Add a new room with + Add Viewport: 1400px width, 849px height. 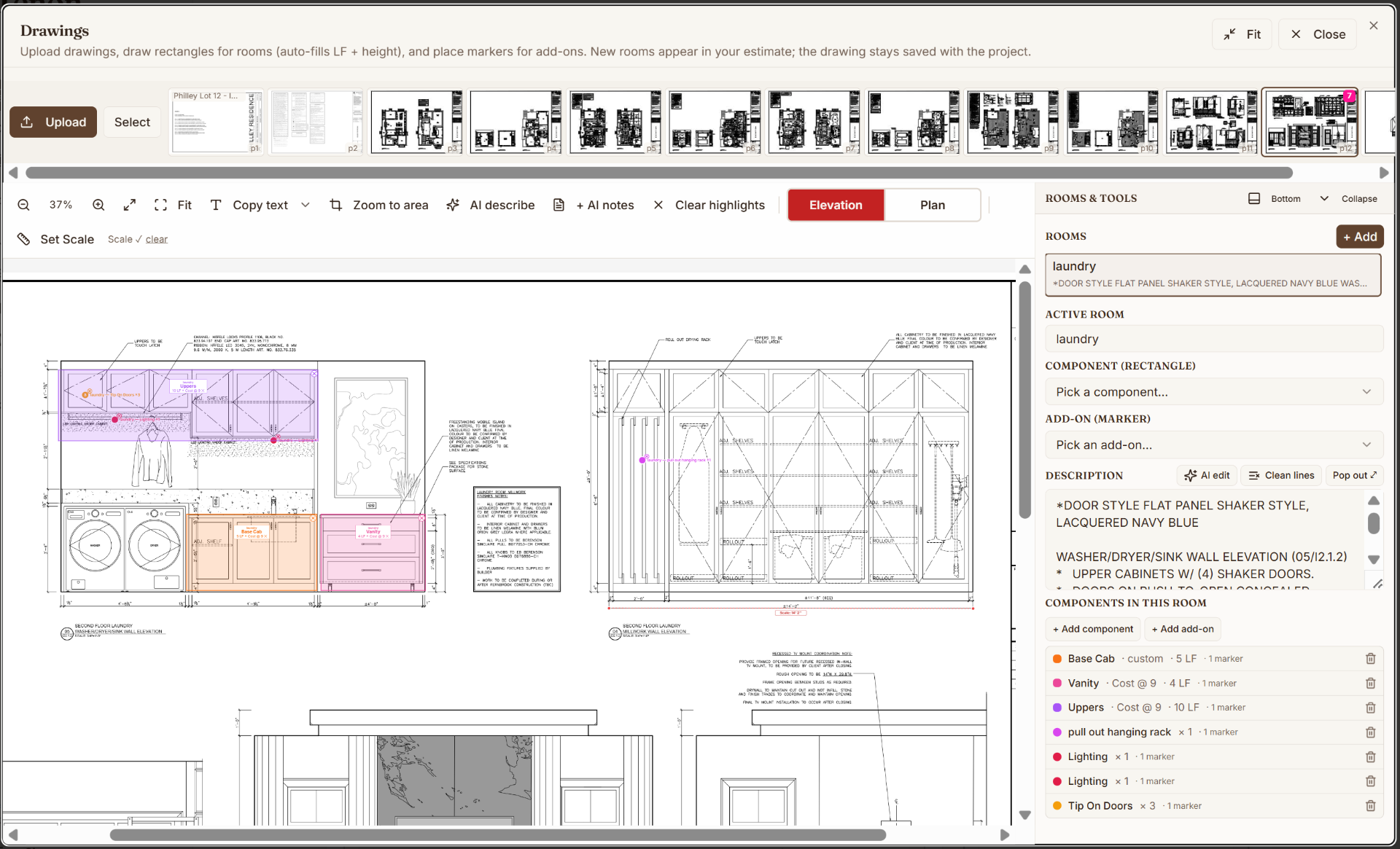(1359, 237)
